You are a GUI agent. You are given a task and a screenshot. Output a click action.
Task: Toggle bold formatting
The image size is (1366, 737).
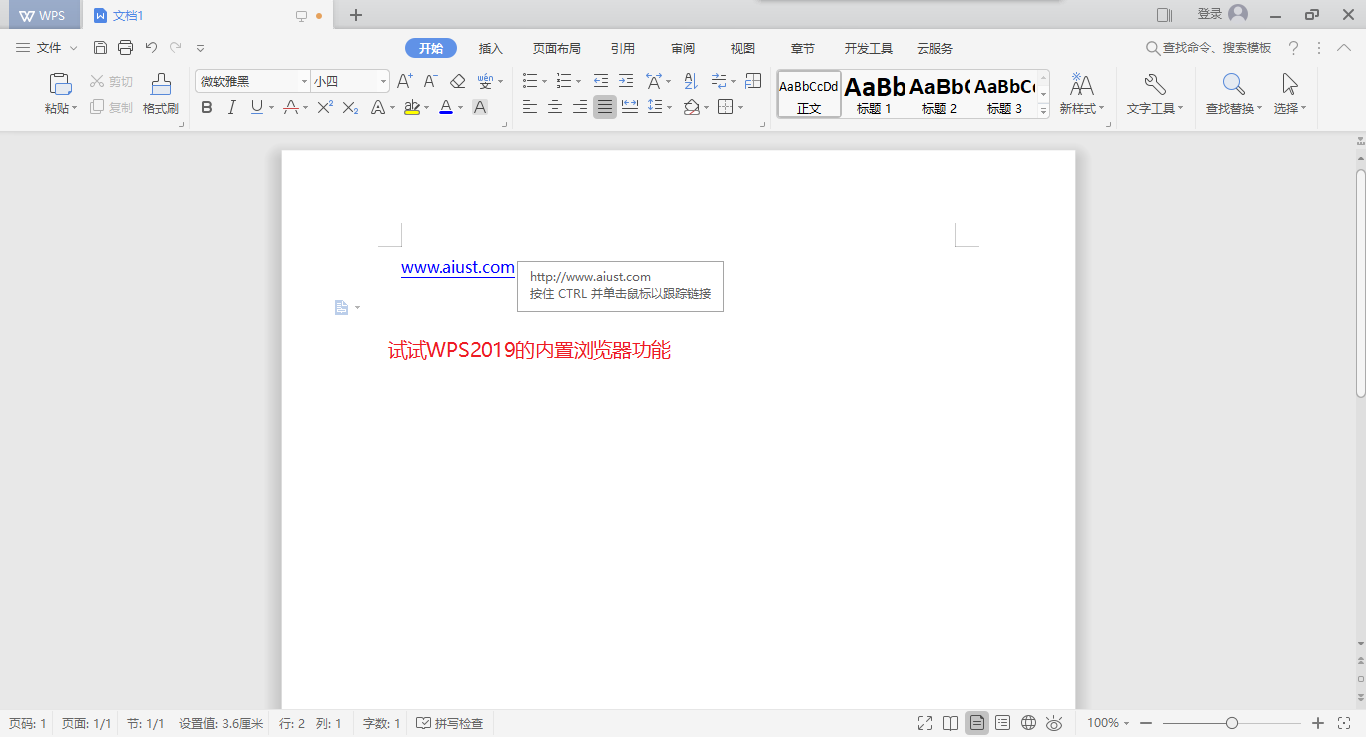(x=207, y=107)
